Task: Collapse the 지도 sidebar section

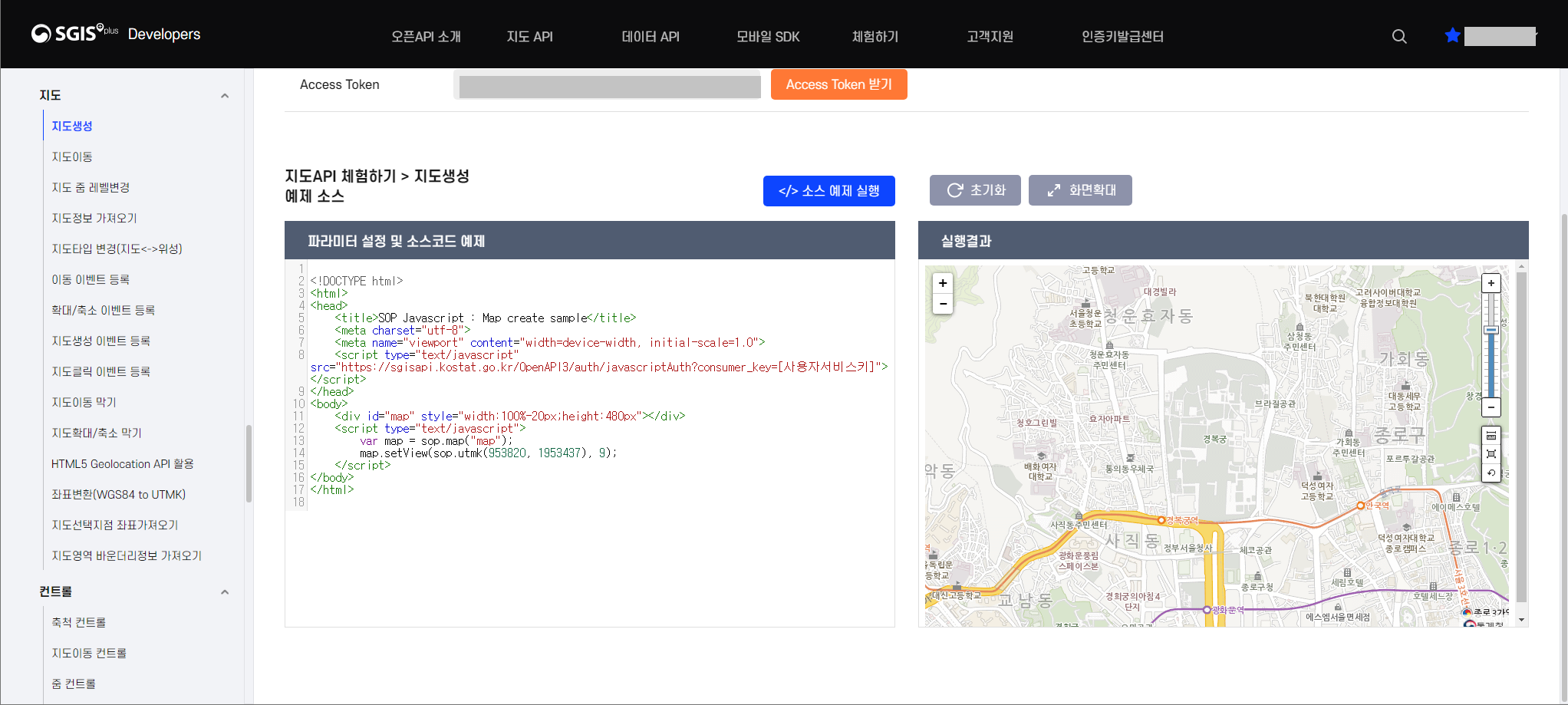Action: (x=225, y=96)
